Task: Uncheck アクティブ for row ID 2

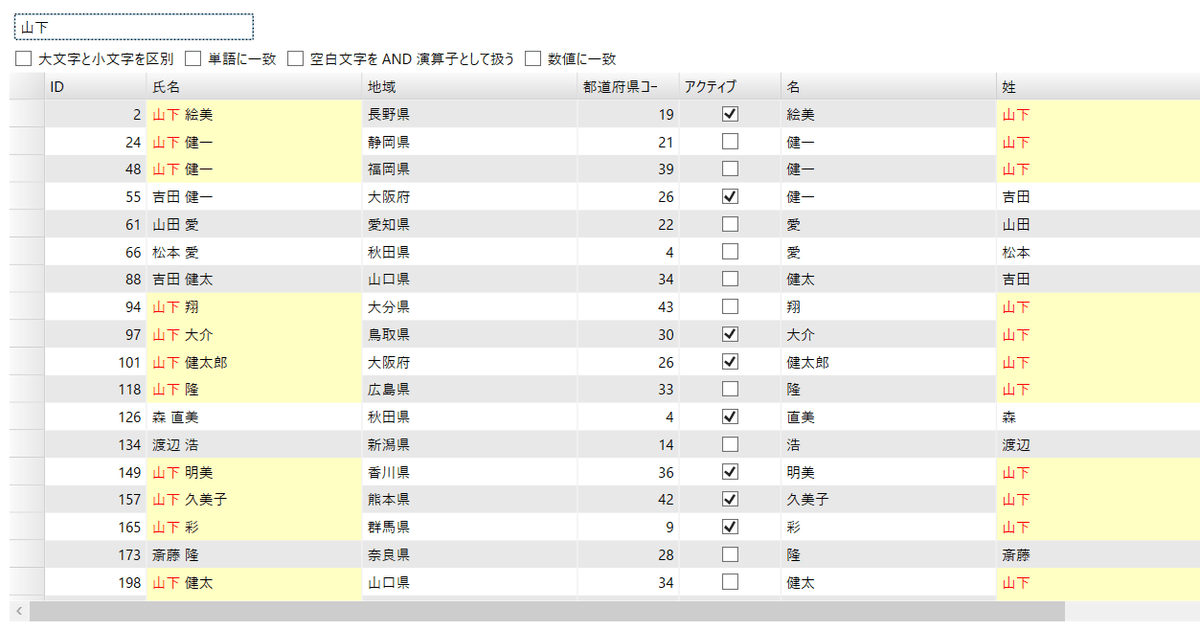Action: coord(730,113)
